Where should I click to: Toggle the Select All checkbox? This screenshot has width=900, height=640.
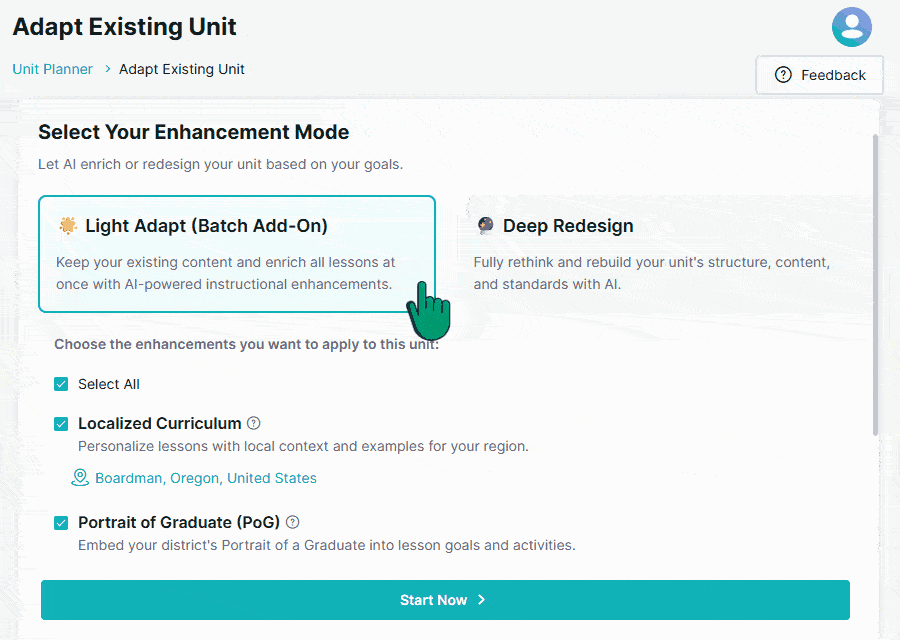coord(61,384)
